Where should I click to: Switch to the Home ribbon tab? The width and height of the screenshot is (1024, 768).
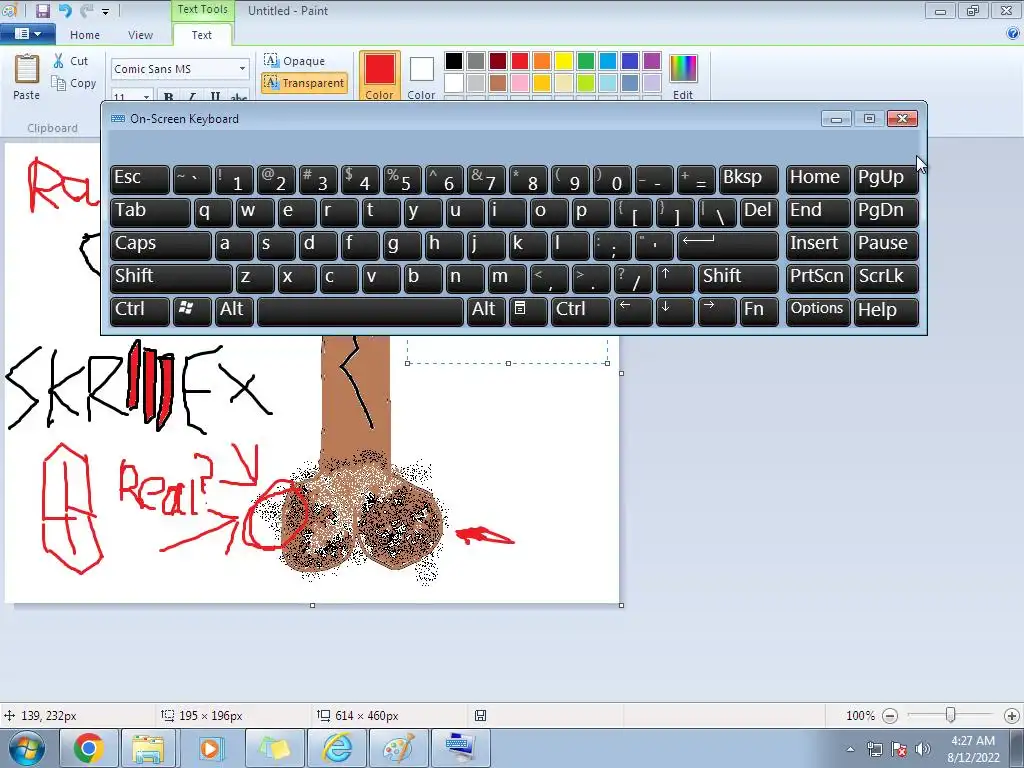[x=85, y=35]
